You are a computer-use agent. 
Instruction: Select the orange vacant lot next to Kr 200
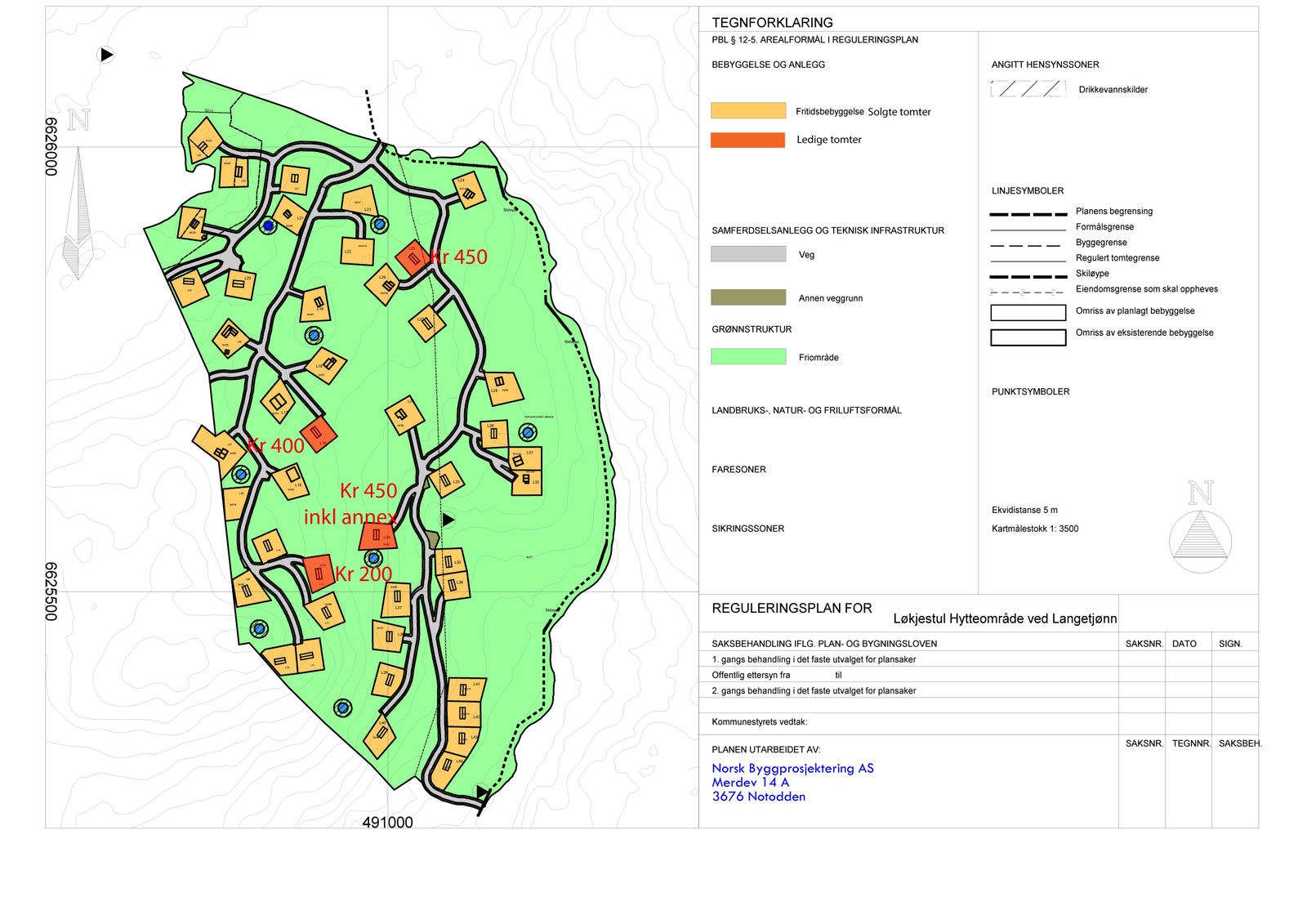click(318, 574)
